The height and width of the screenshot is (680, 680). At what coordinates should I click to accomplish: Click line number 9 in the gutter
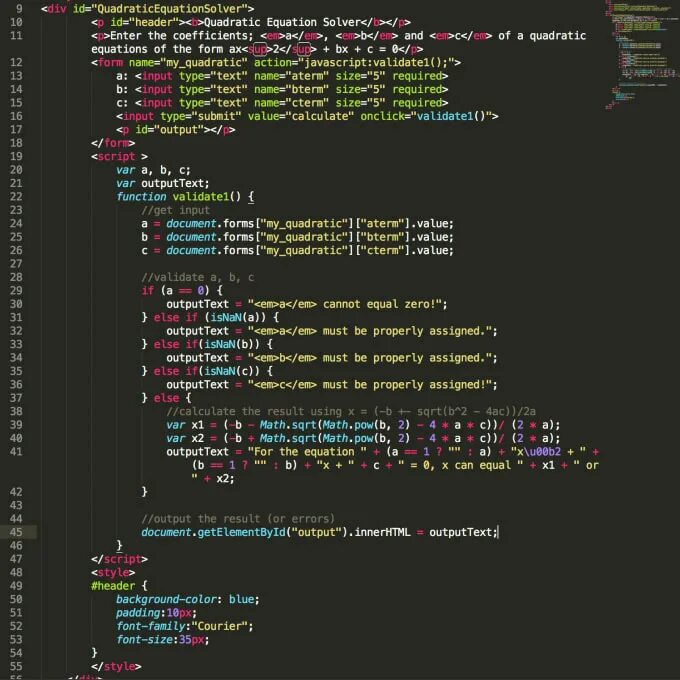tap(19, 9)
